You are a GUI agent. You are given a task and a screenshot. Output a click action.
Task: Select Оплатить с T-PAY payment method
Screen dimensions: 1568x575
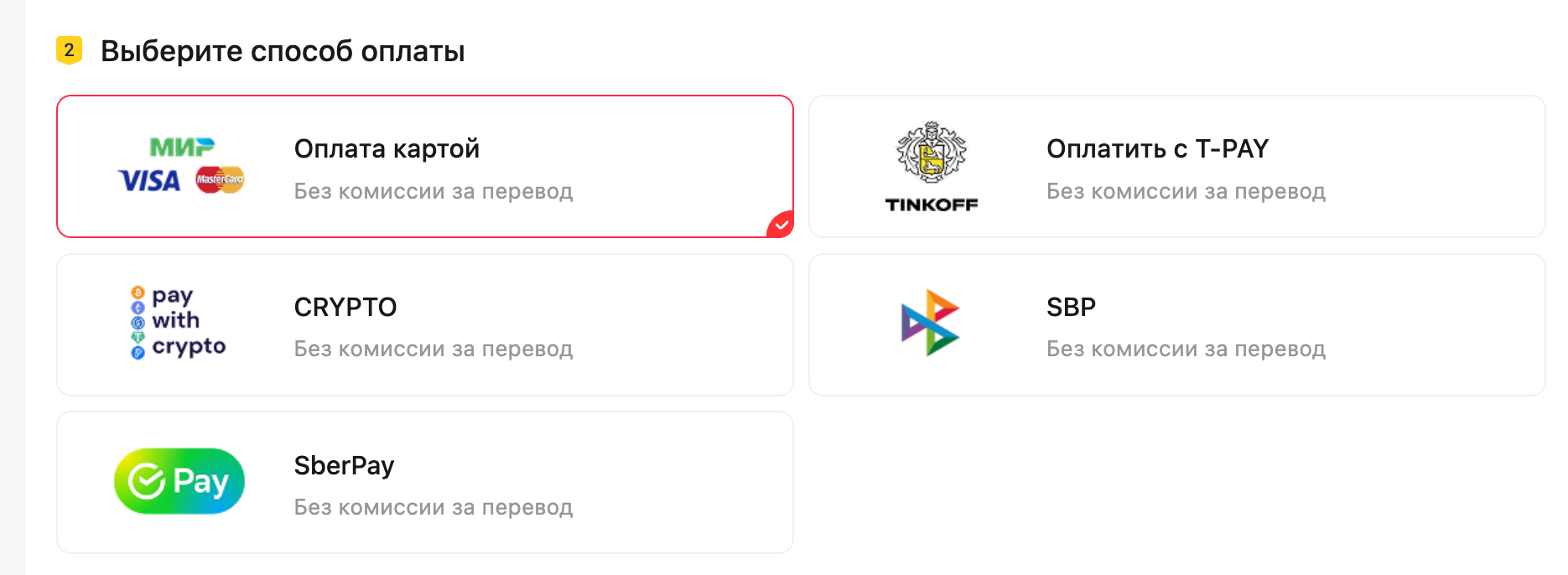pyautogui.click(x=1157, y=149)
